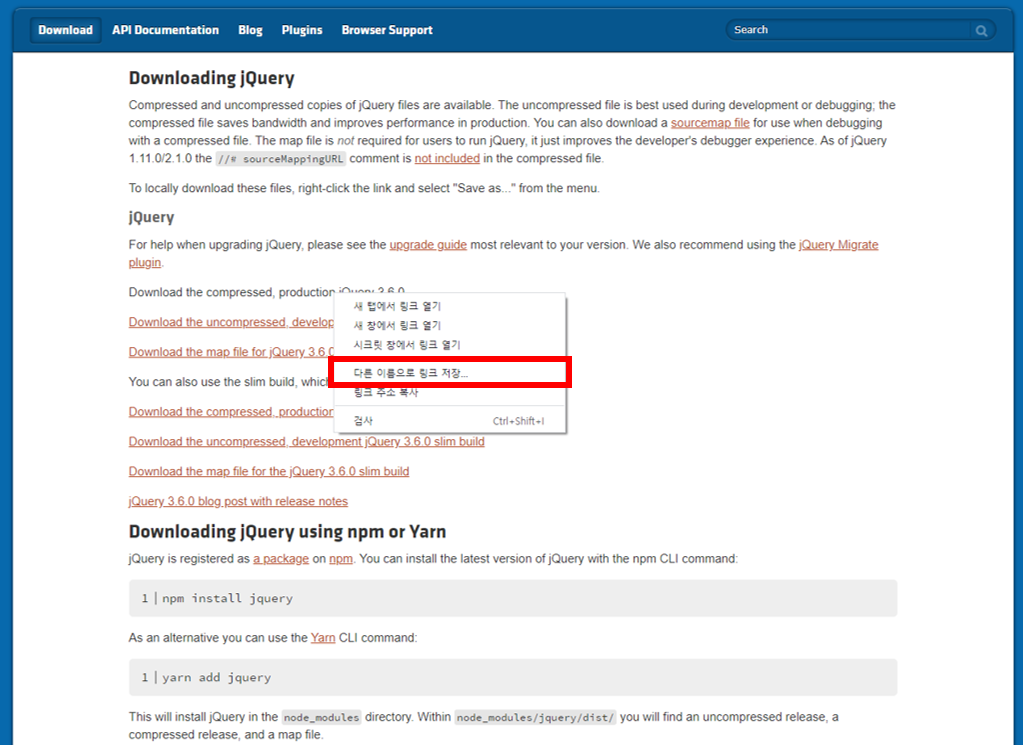Click the search magnifier icon
1023x745 pixels.
point(981,31)
